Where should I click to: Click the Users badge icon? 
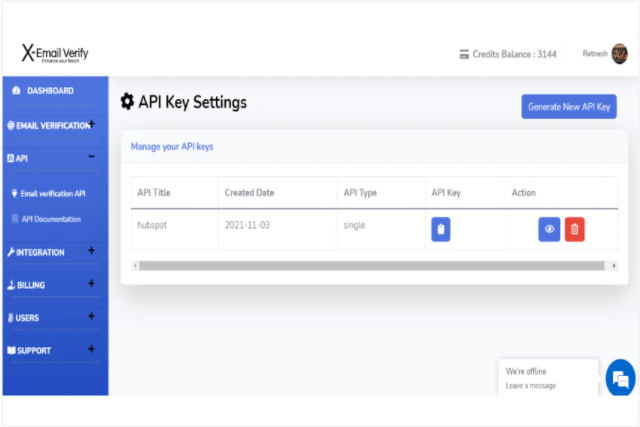click(x=11, y=318)
